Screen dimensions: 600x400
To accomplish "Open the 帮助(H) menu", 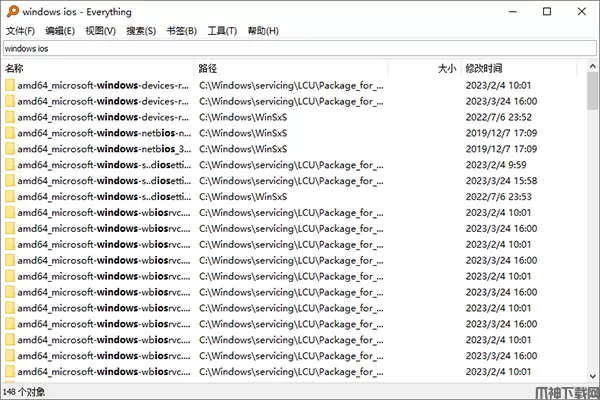I will [x=263, y=31].
